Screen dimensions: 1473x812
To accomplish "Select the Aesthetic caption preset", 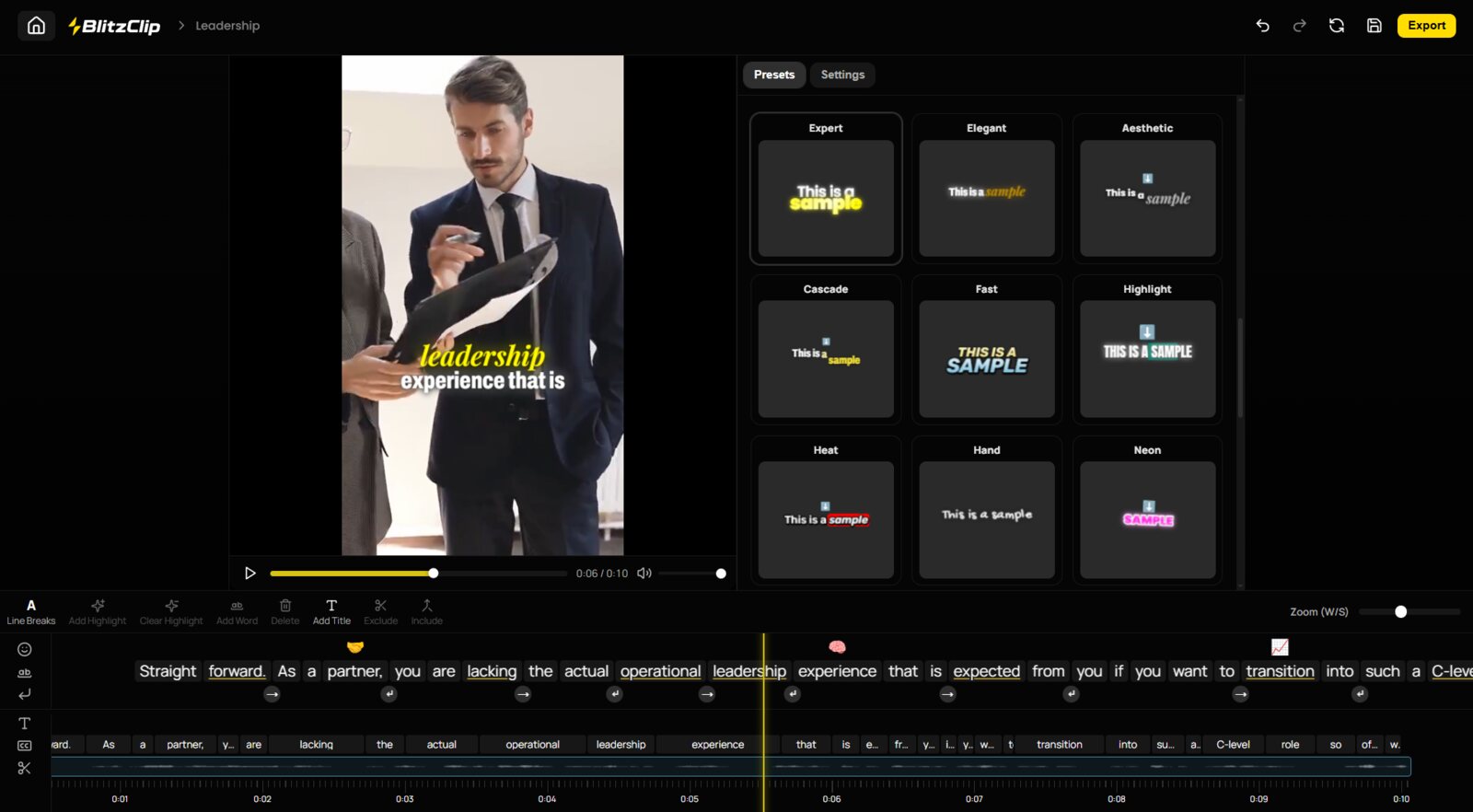I will coord(1147,189).
